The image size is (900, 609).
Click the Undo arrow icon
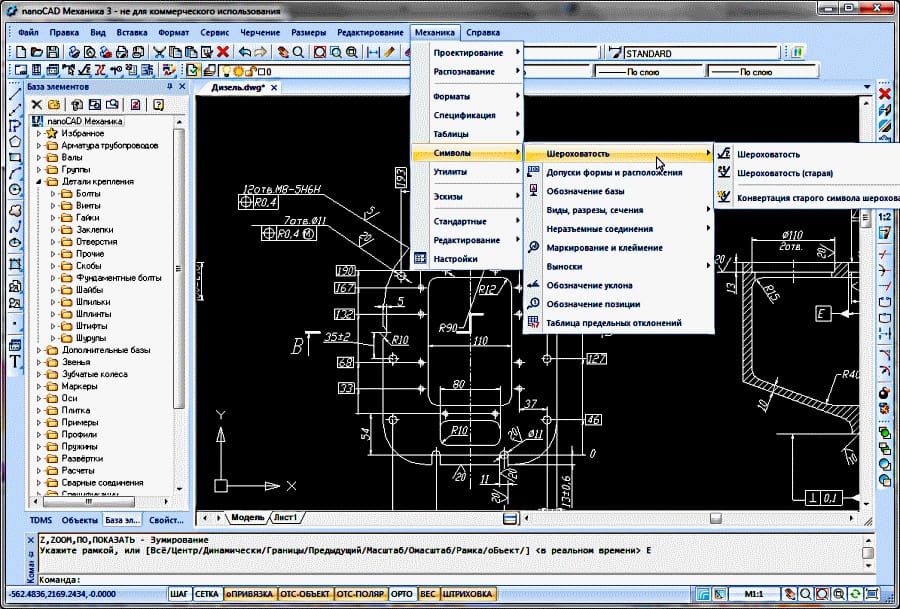coord(245,52)
